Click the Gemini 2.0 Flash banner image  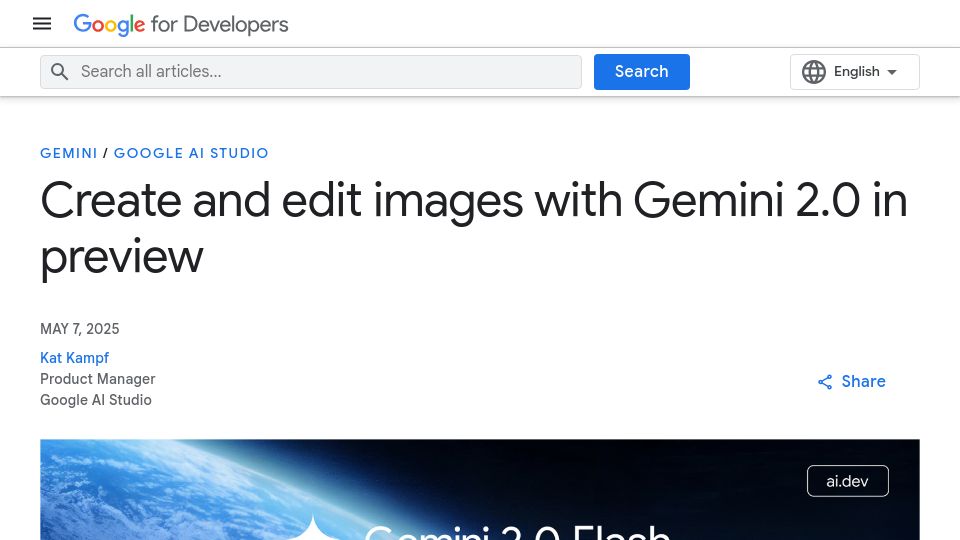coord(480,490)
